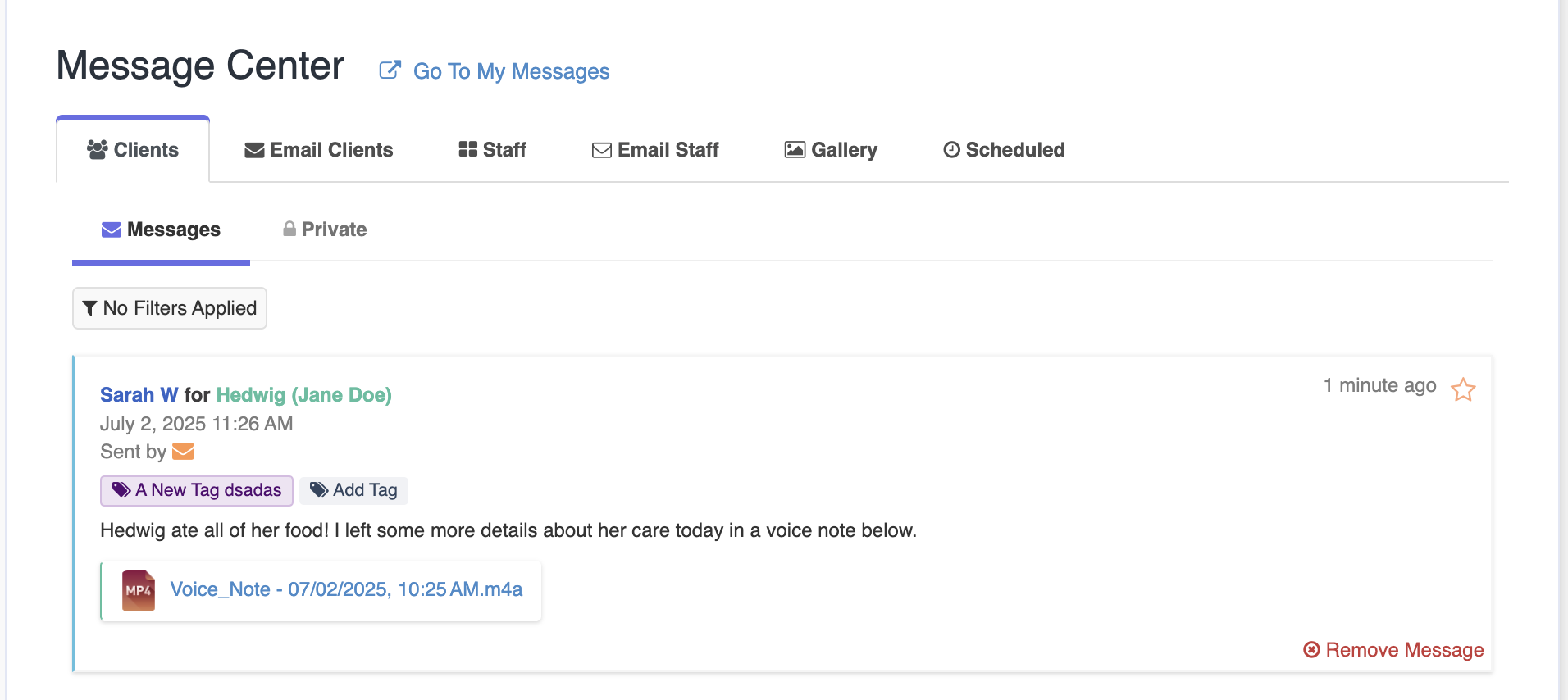Click the 1 minute ago label
This screenshot has width=1568, height=700.
[1379, 385]
